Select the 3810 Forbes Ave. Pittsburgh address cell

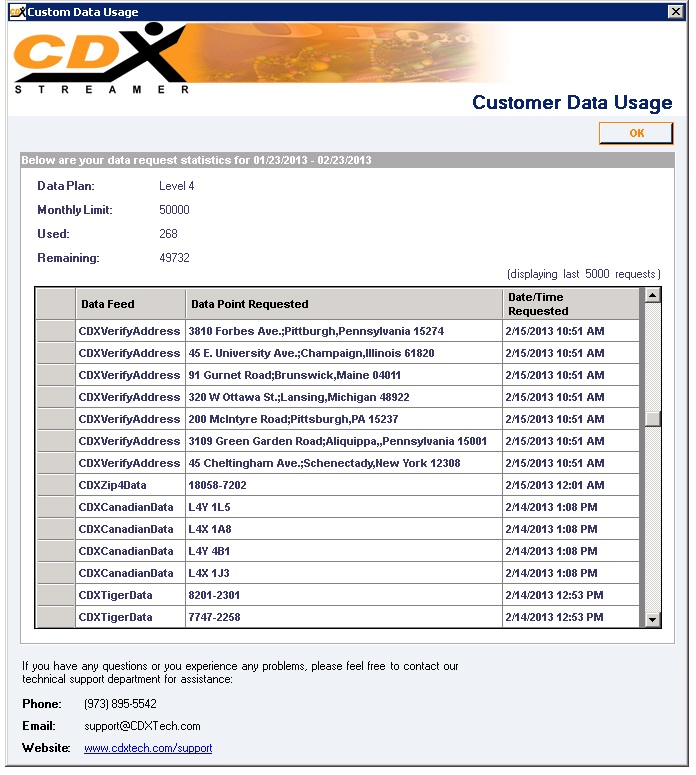click(344, 331)
